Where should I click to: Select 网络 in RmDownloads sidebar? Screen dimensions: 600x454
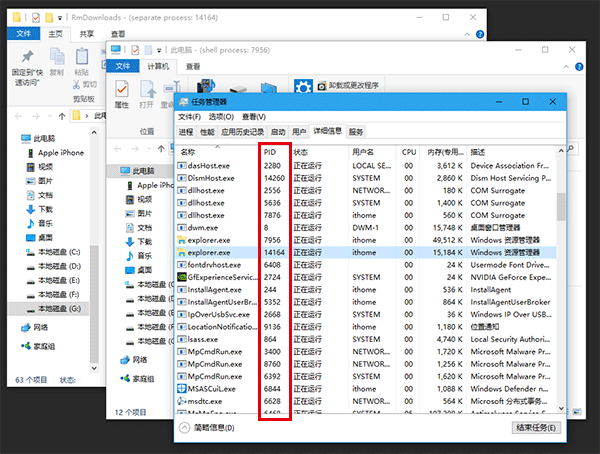click(x=35, y=328)
